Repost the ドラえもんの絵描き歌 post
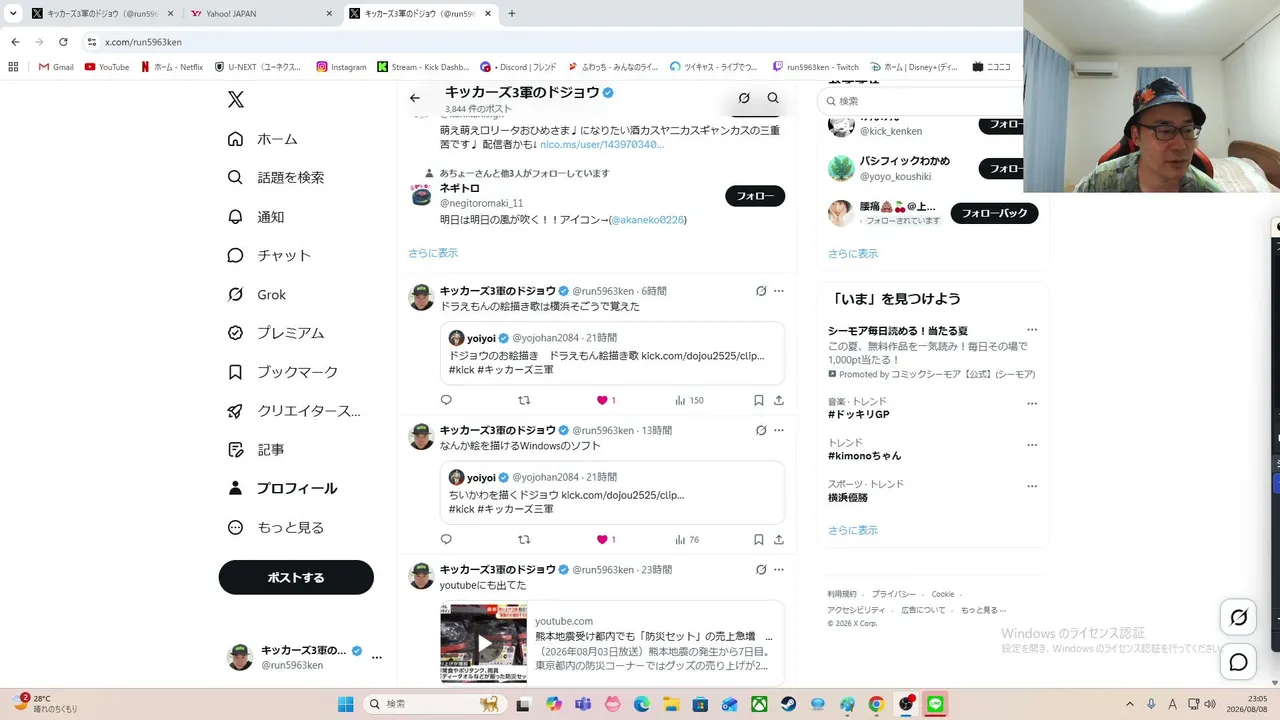Image resolution: width=1280 pixels, height=720 pixels. pos(524,400)
